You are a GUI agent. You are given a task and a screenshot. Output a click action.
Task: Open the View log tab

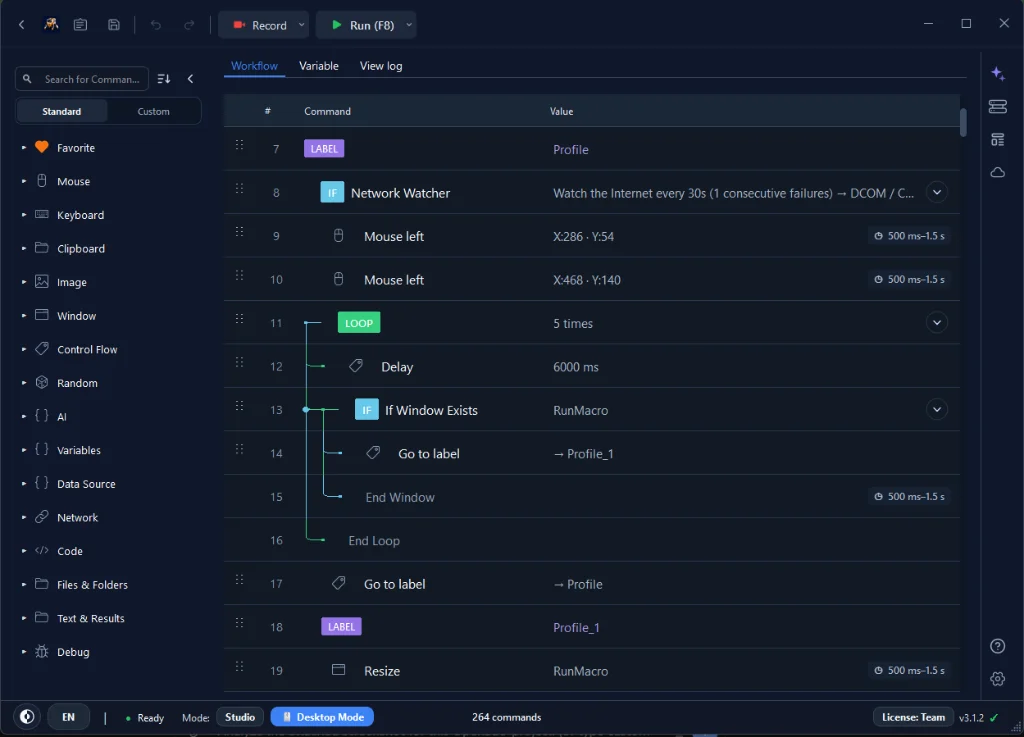coord(381,66)
